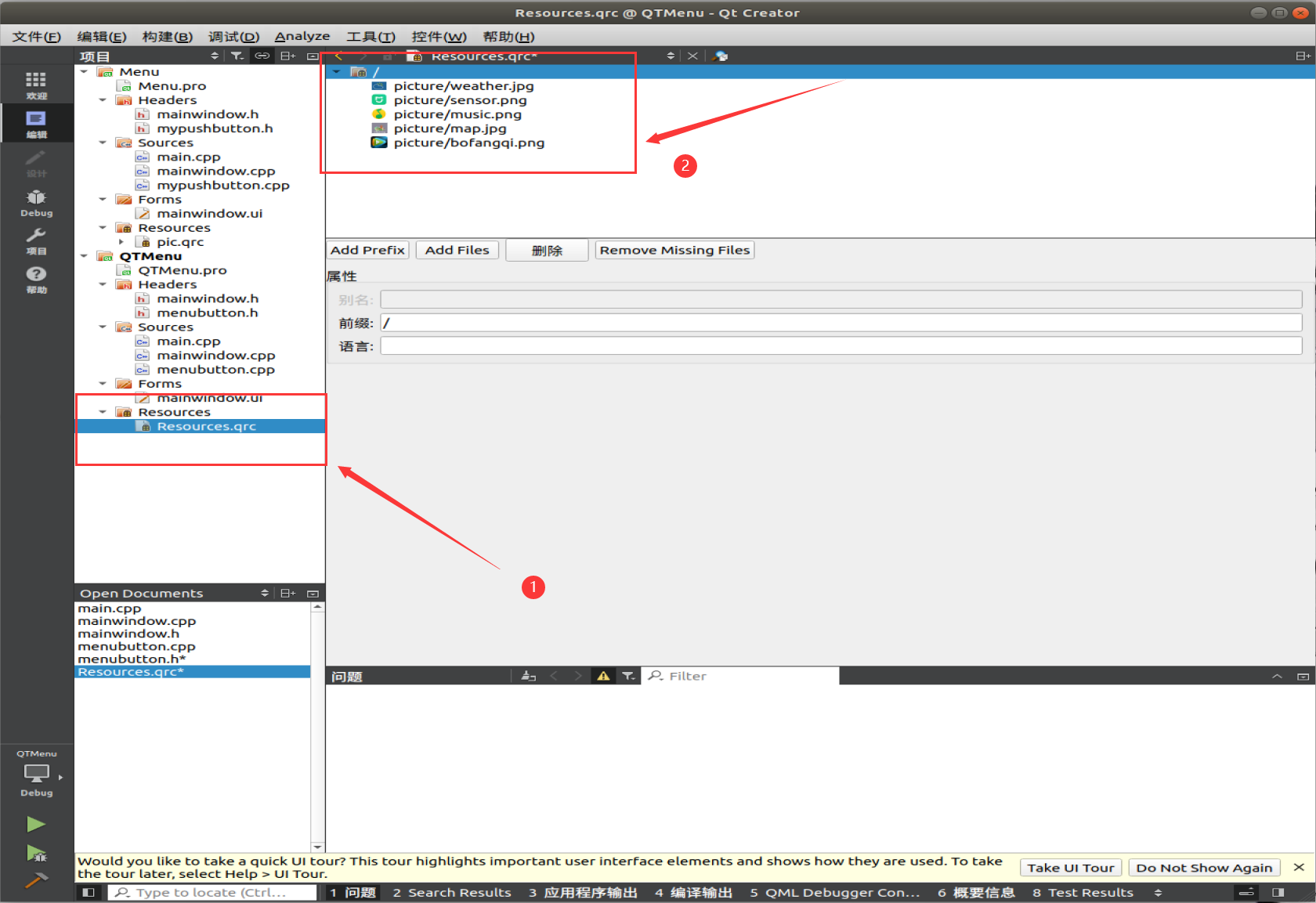Viewport: 1316px width, 903px height.
Task: Open the Issues category filter icon
Action: tap(628, 676)
